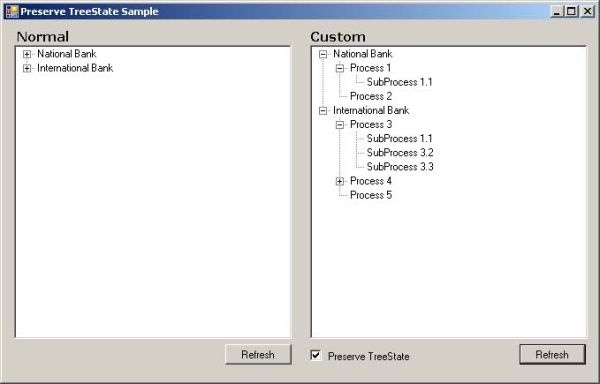600x384 pixels.
Task: Collapse Process 3 node
Action: click(x=340, y=125)
